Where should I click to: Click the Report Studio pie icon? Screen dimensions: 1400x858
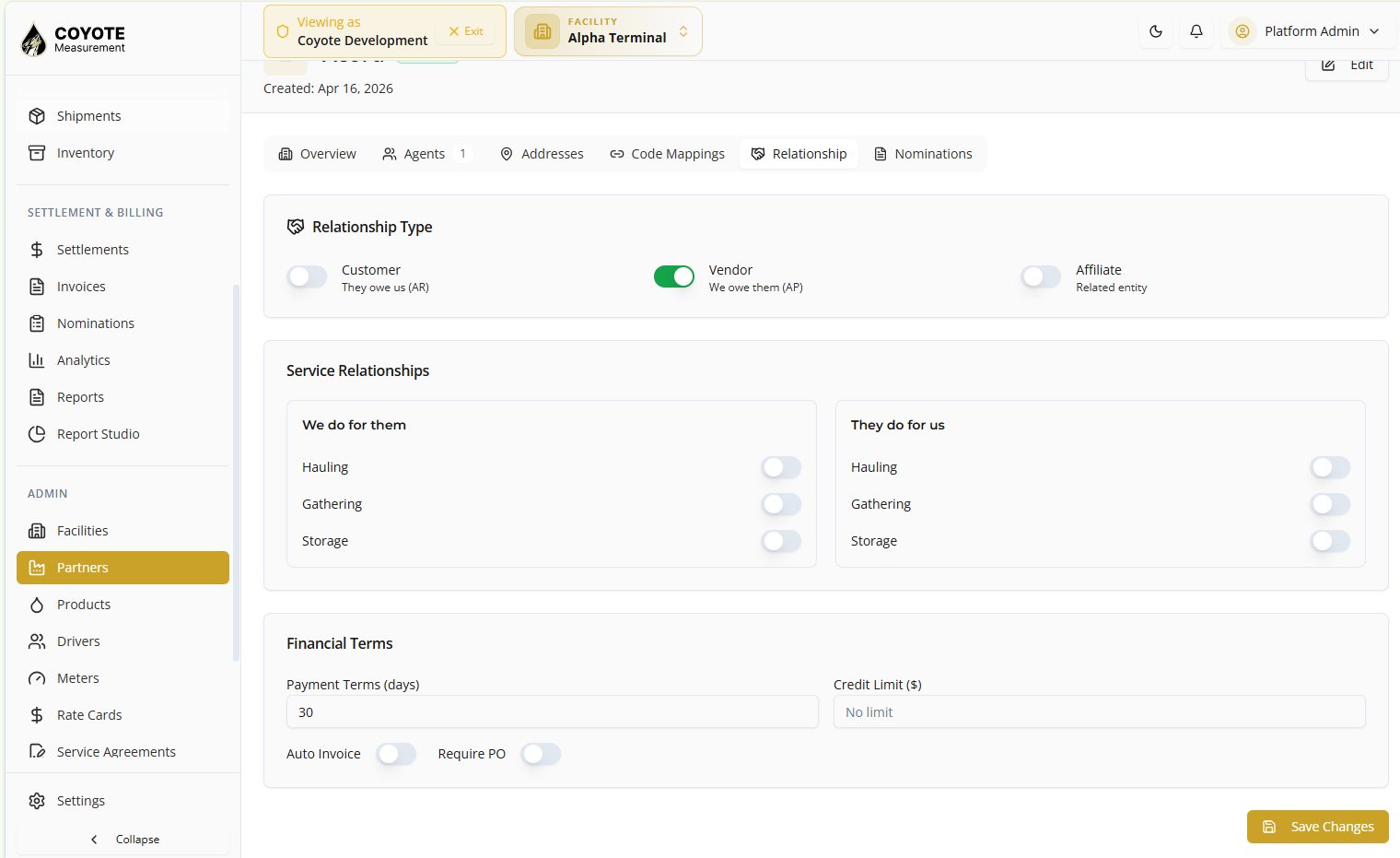[37, 434]
